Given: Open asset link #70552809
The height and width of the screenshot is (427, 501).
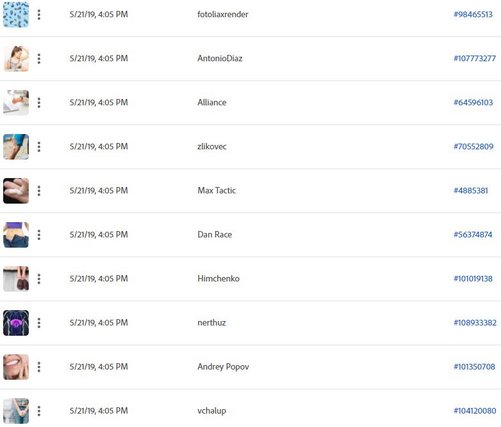Looking at the screenshot, I should click(x=473, y=146).
